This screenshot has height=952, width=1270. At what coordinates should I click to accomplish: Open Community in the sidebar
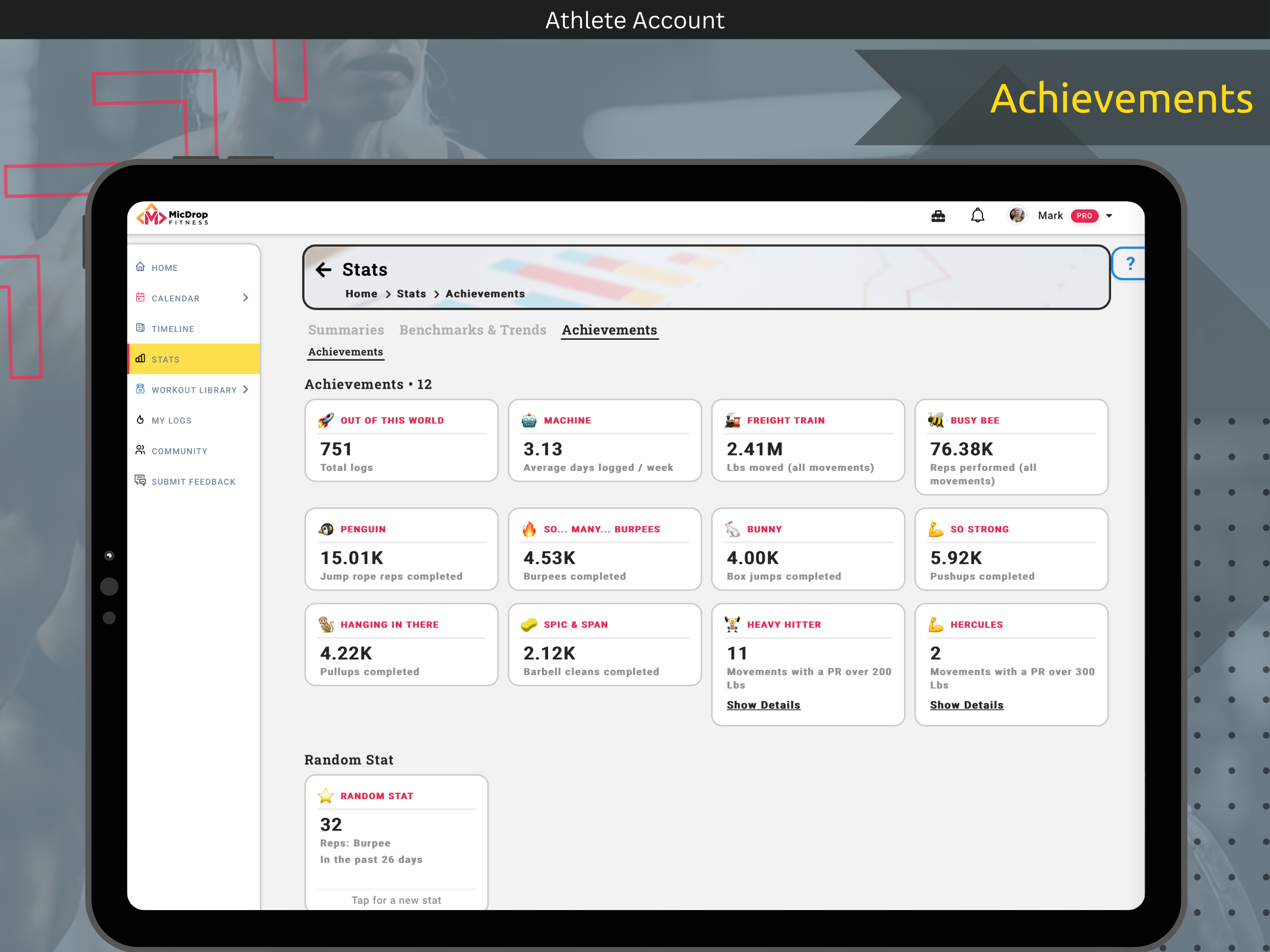(194, 451)
